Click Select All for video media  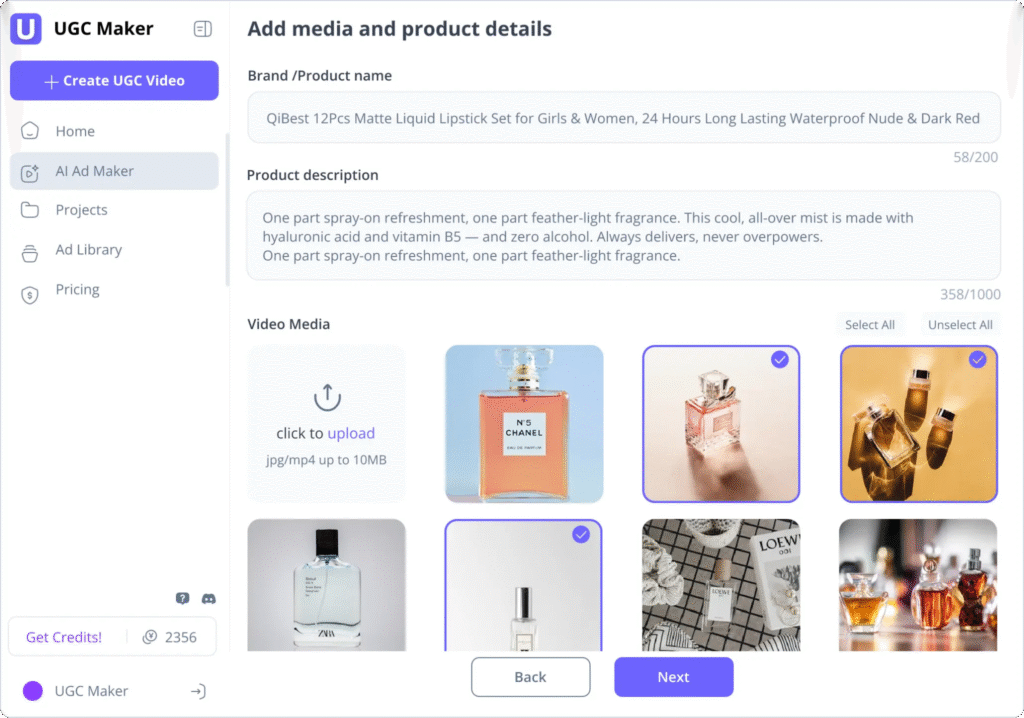click(x=869, y=325)
